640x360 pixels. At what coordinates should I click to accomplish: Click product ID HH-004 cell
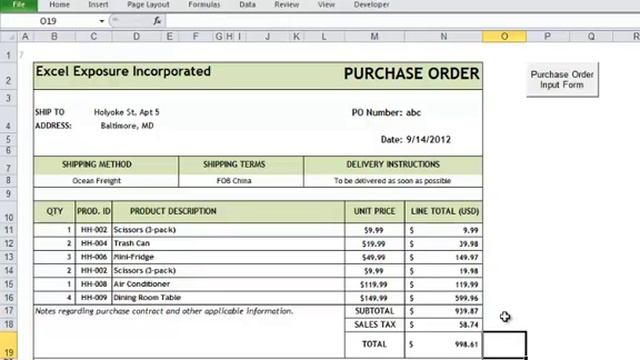(94, 244)
